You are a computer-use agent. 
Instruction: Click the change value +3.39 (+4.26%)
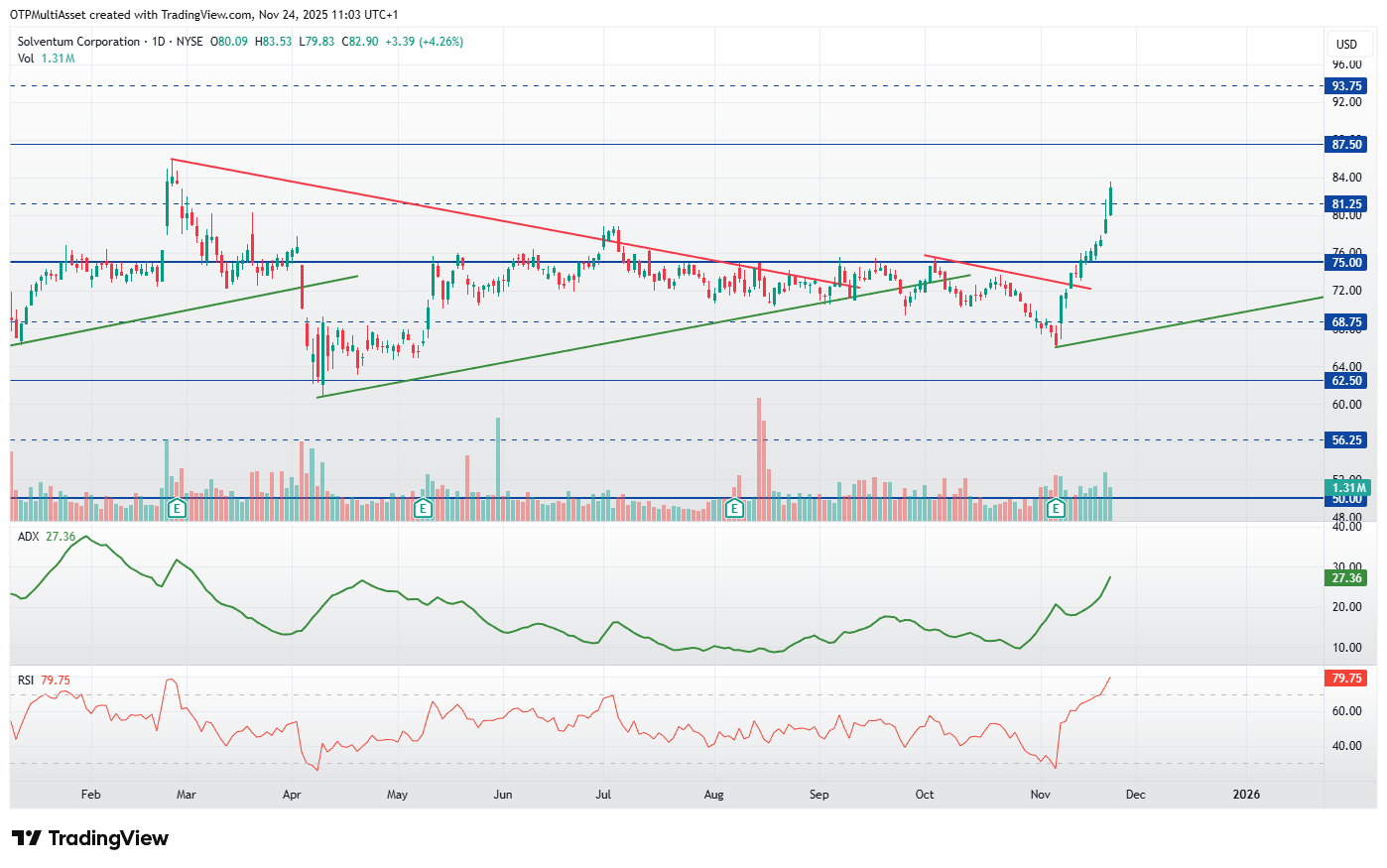coord(424,42)
